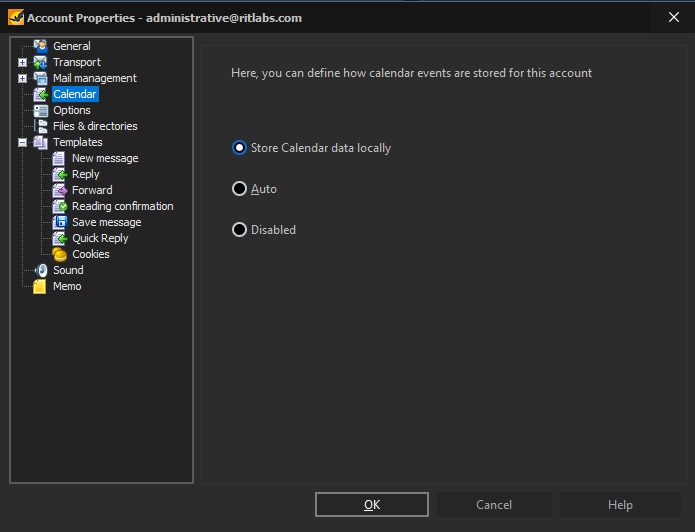This screenshot has height=532, width=695.
Task: Select the Disabled radio button
Action: [x=239, y=230]
